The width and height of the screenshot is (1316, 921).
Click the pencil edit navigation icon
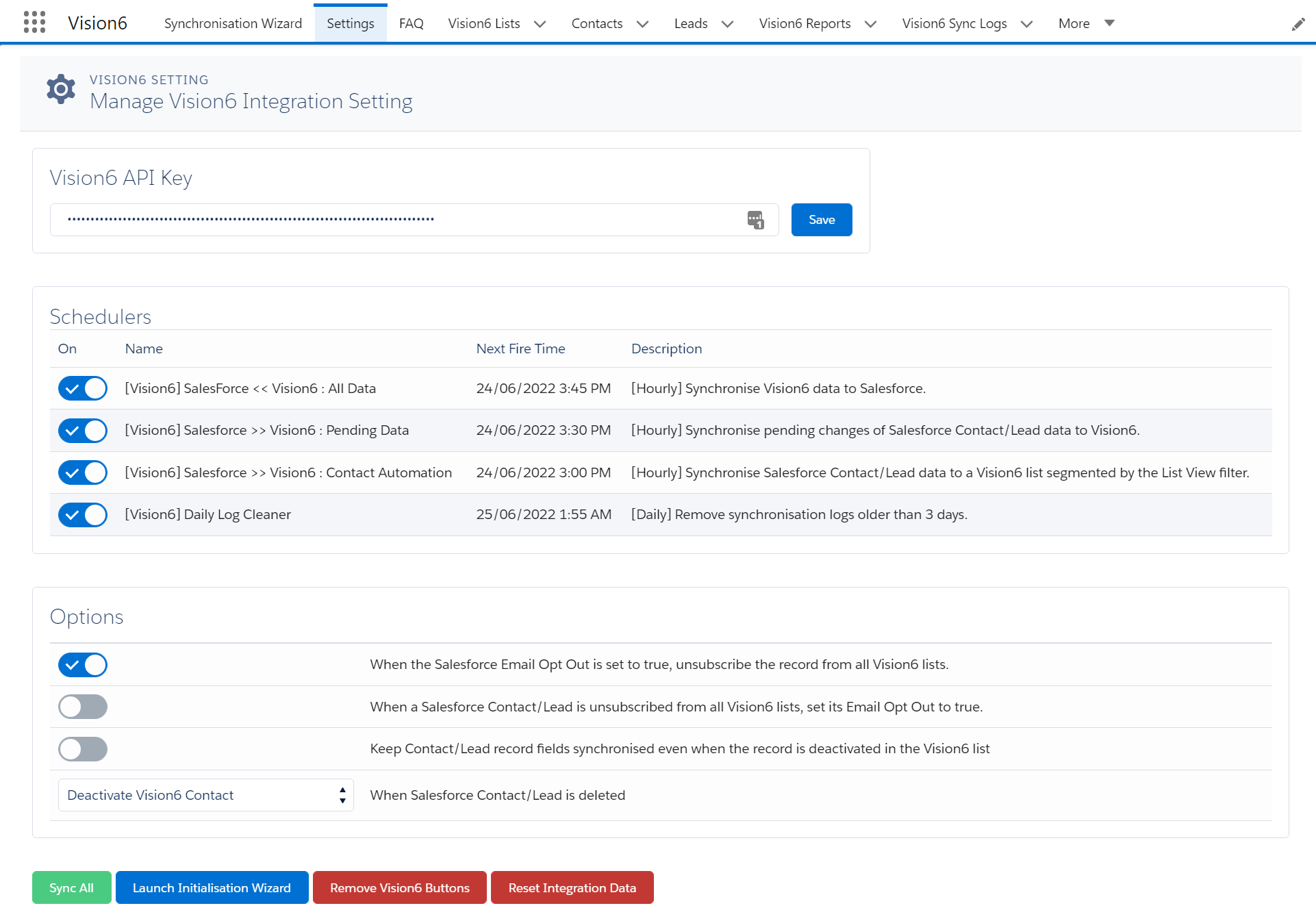(1298, 24)
